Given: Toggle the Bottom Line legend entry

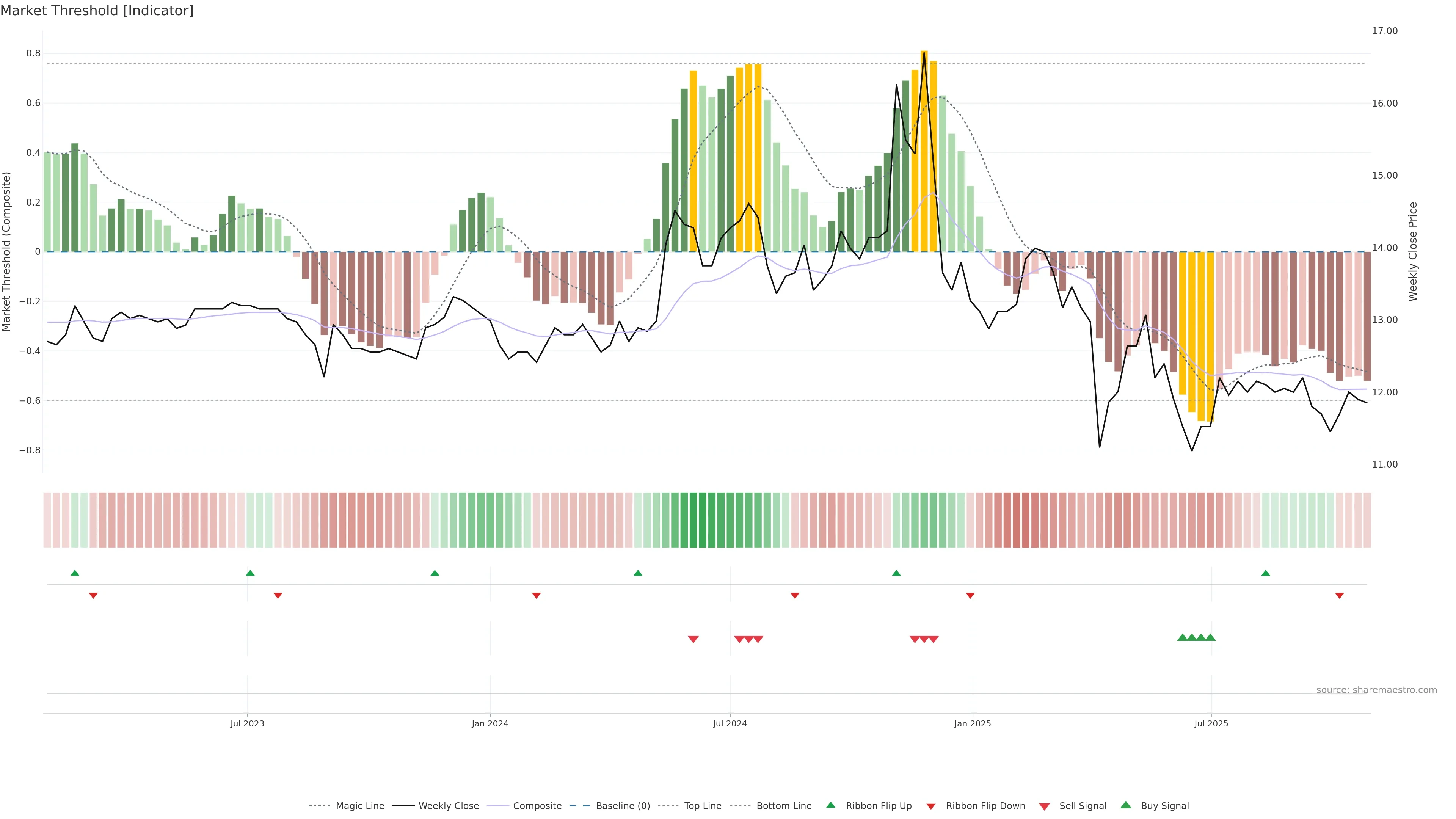Looking at the screenshot, I should click(x=783, y=806).
